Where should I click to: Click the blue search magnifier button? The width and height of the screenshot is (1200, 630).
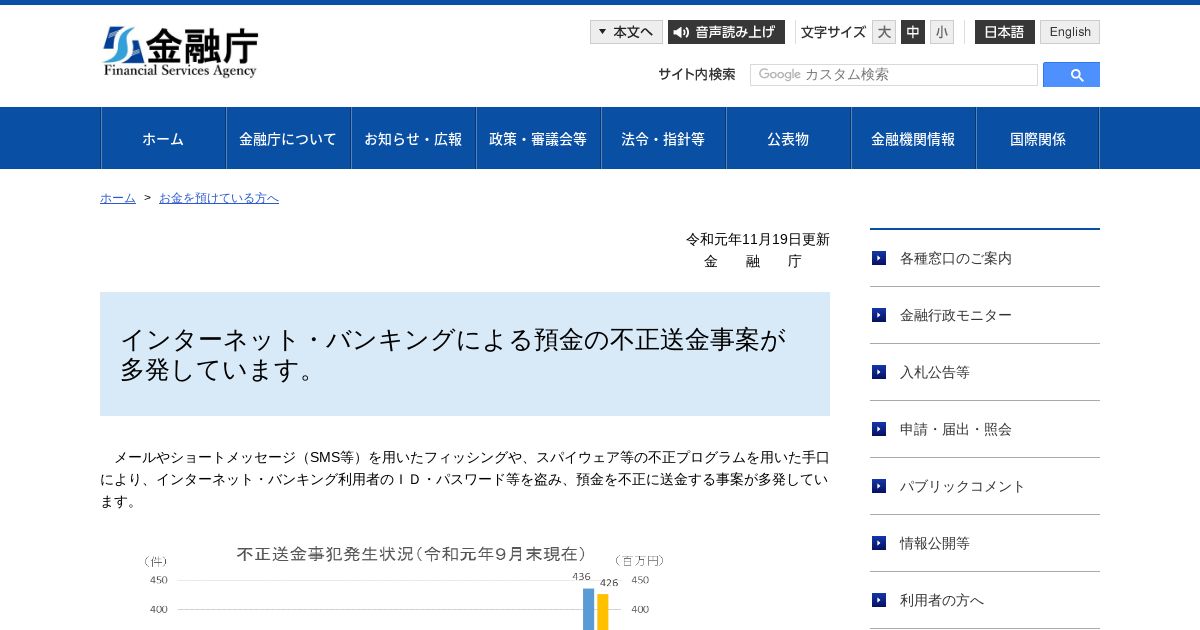coord(1071,75)
